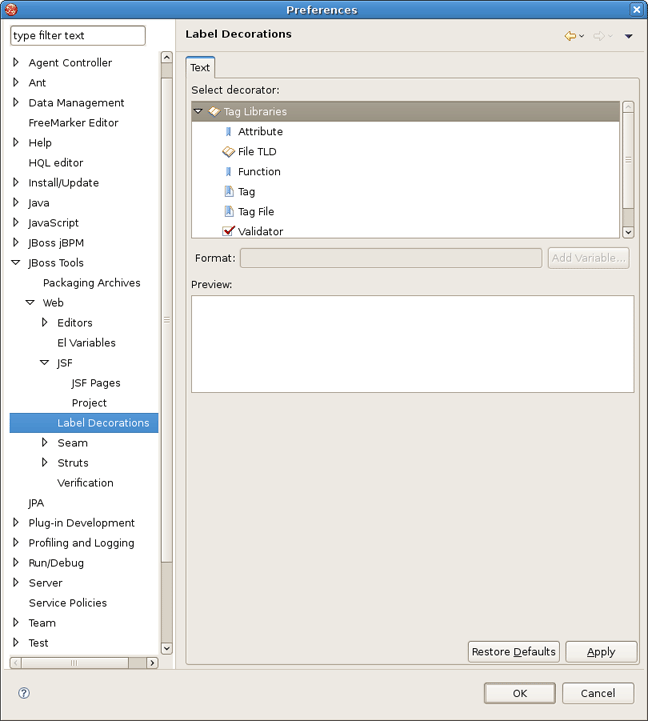The height and width of the screenshot is (721, 648).
Task: Click the Apply button
Action: point(601,652)
